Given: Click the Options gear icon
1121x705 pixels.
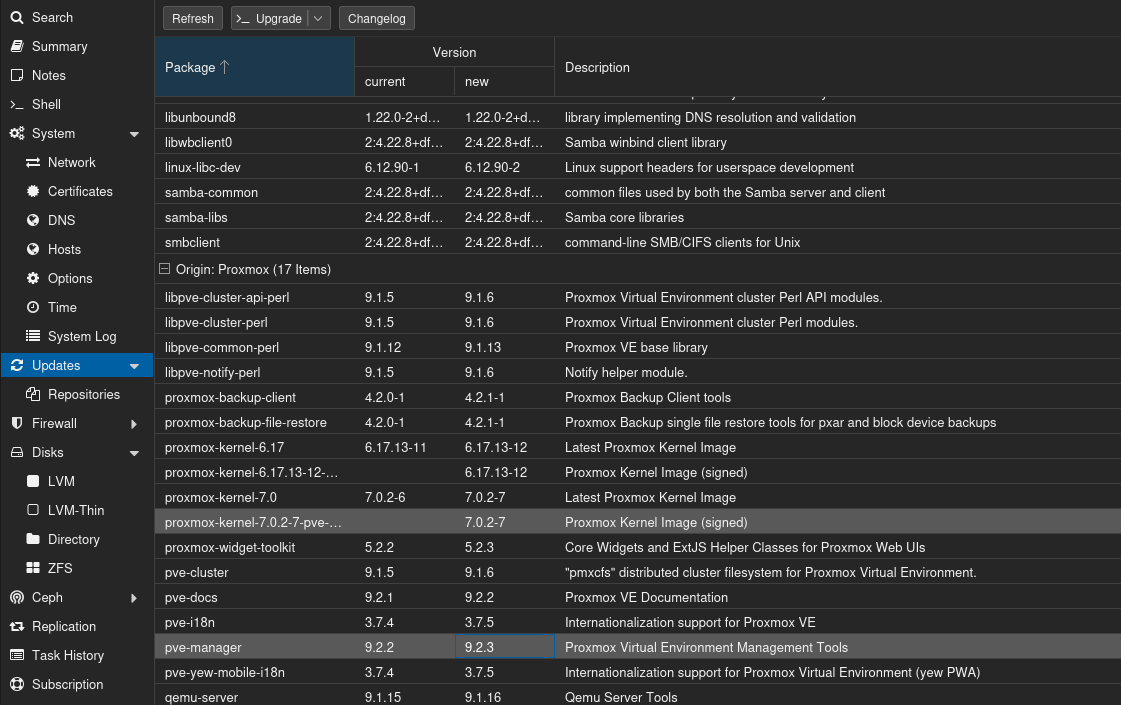Looking at the screenshot, I should click(33, 278).
